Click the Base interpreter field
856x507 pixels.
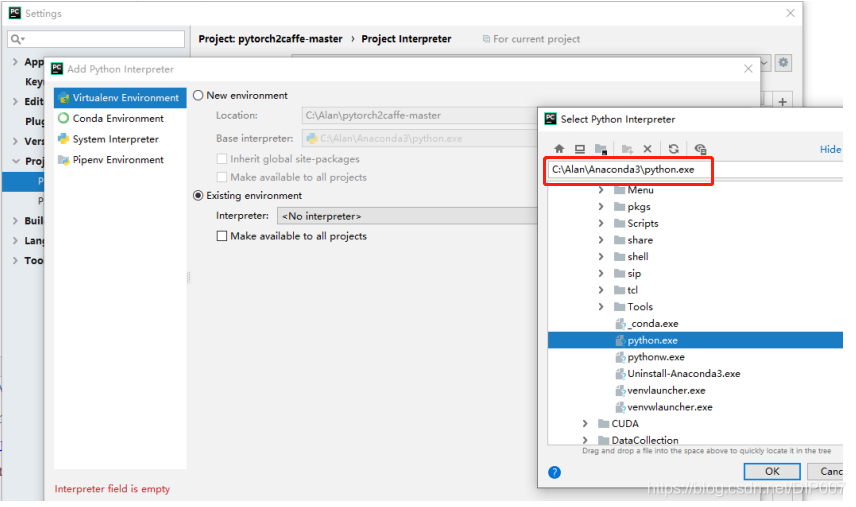419,139
